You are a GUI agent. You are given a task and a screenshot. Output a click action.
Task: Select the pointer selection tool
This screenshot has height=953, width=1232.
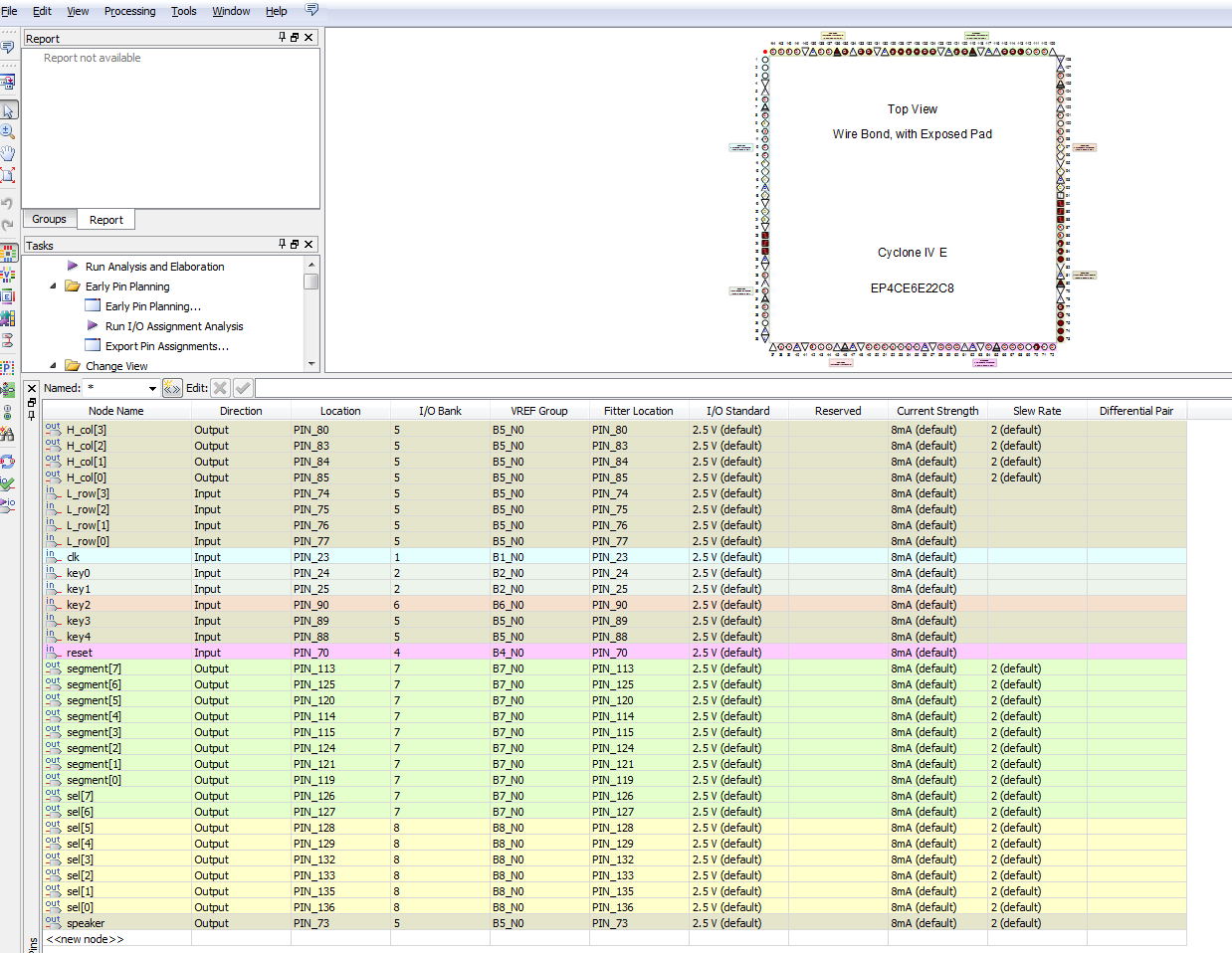click(x=8, y=110)
